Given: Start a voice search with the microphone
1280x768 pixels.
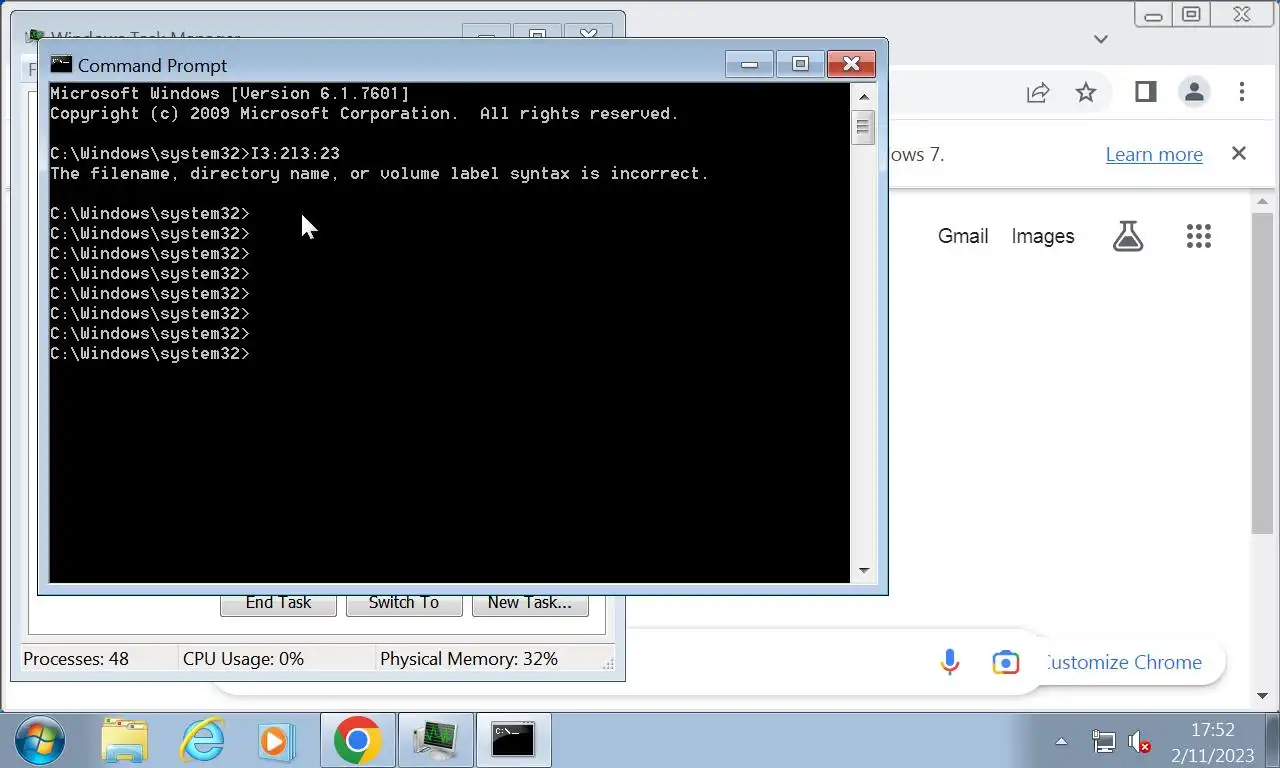Looking at the screenshot, I should pyautogui.click(x=950, y=662).
